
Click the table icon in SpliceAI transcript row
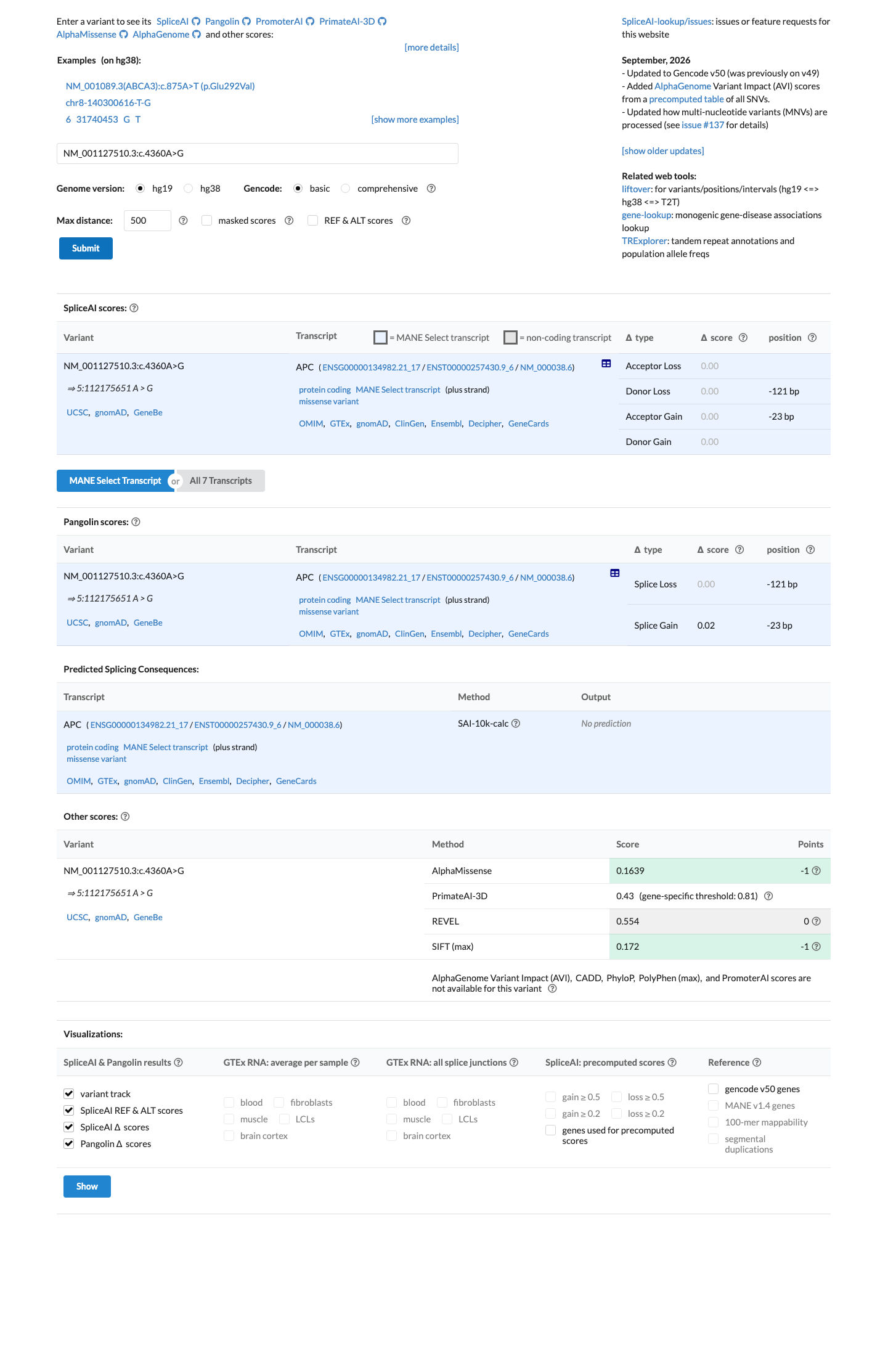tap(606, 364)
